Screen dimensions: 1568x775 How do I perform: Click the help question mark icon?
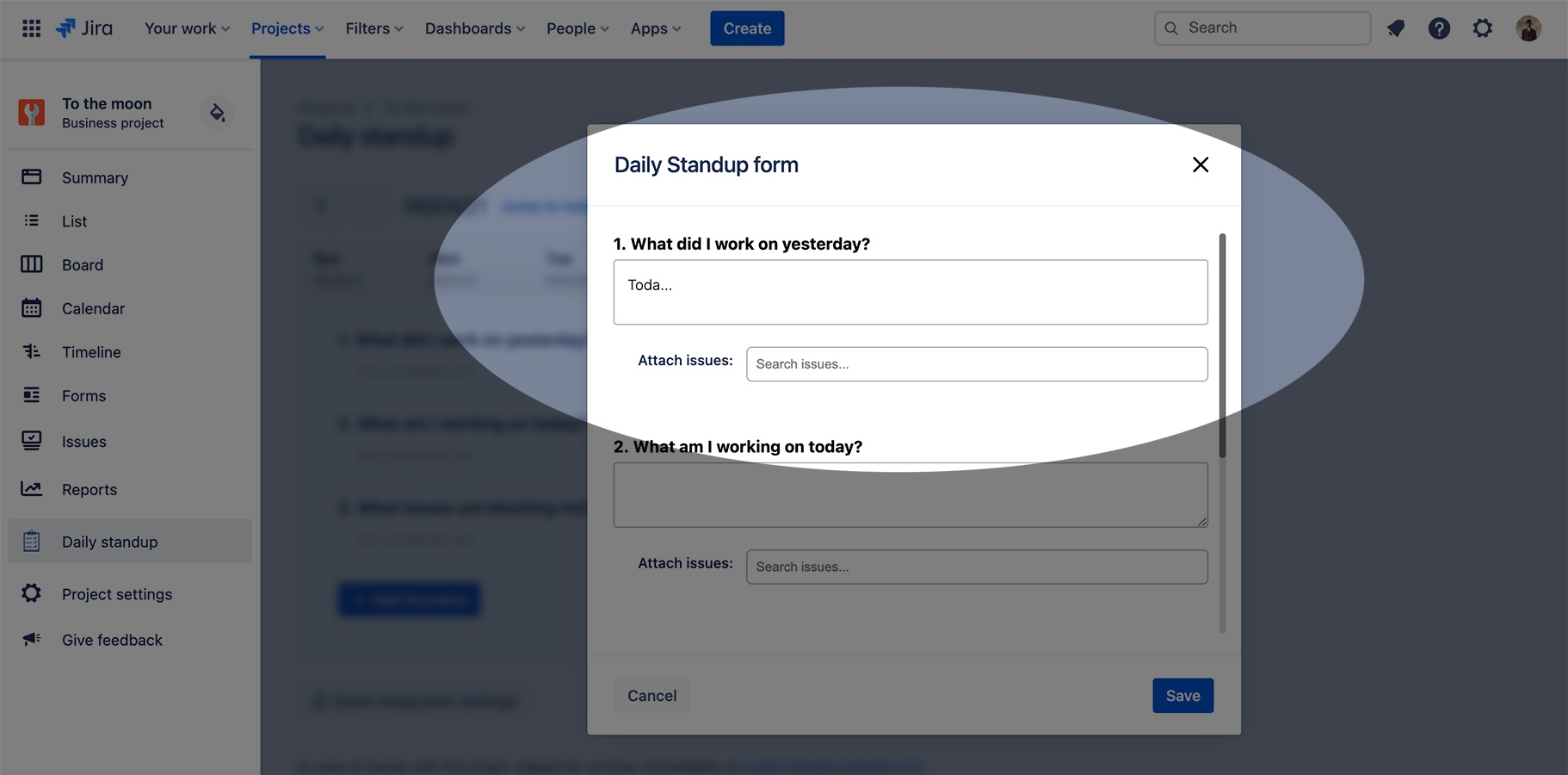1439,28
